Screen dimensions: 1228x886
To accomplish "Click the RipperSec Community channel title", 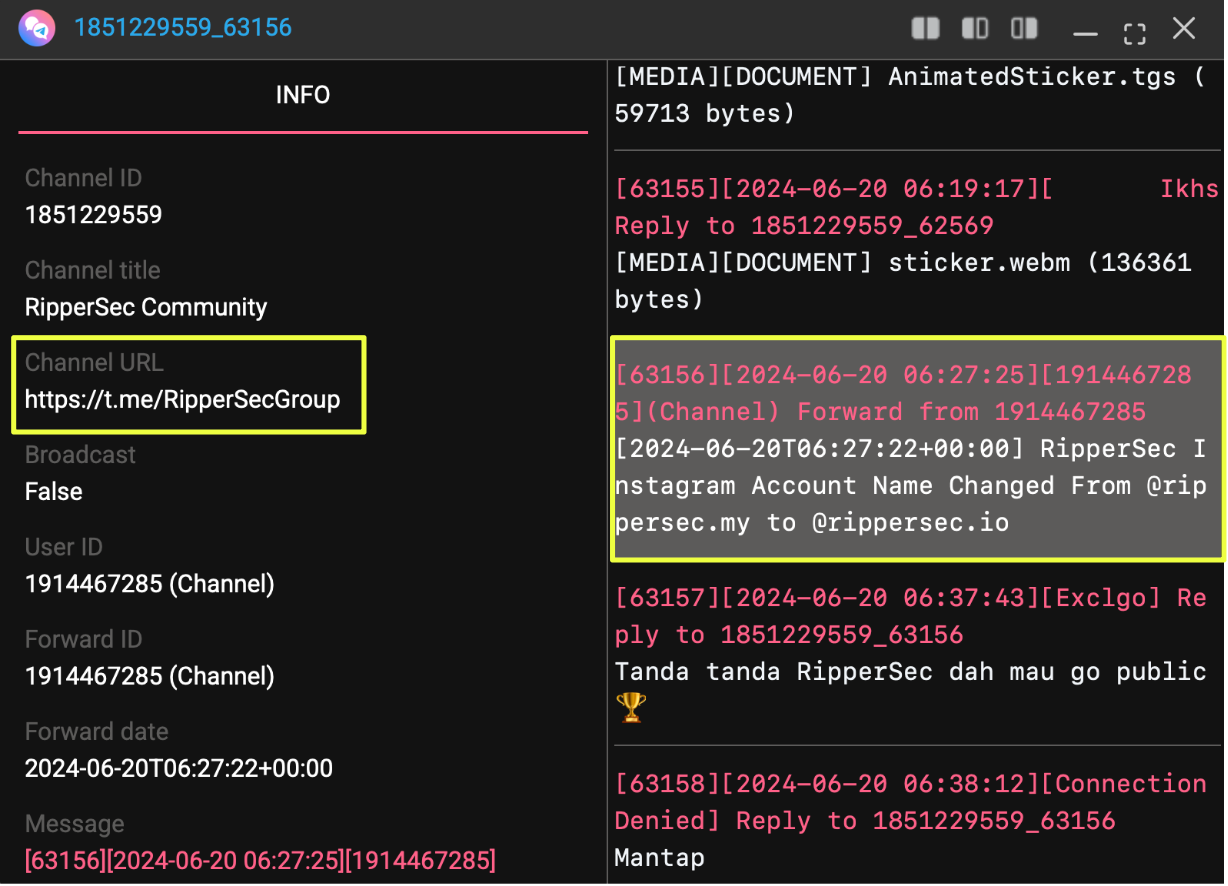I will tap(146, 307).
